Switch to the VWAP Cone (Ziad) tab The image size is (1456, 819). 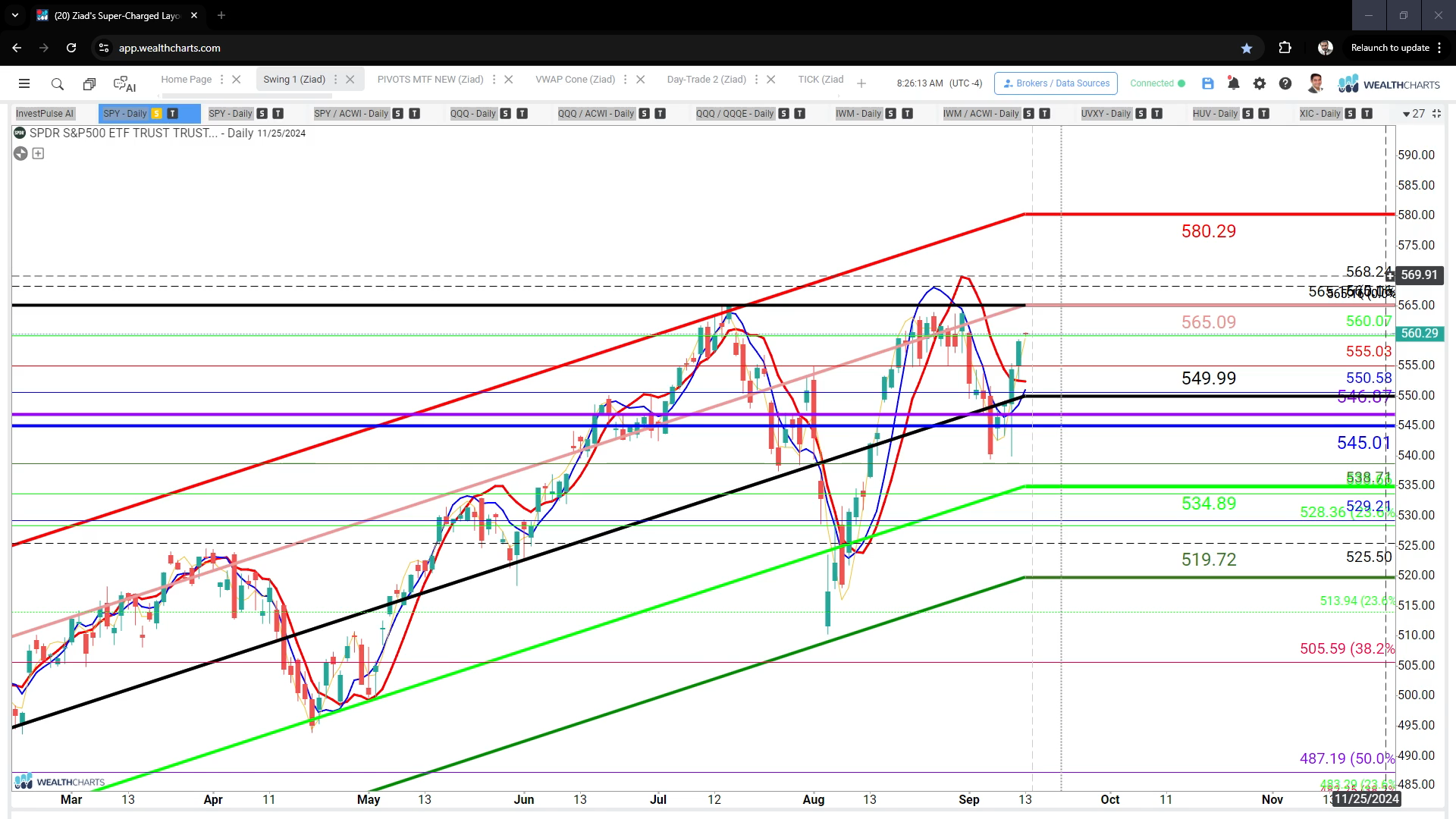tap(576, 79)
